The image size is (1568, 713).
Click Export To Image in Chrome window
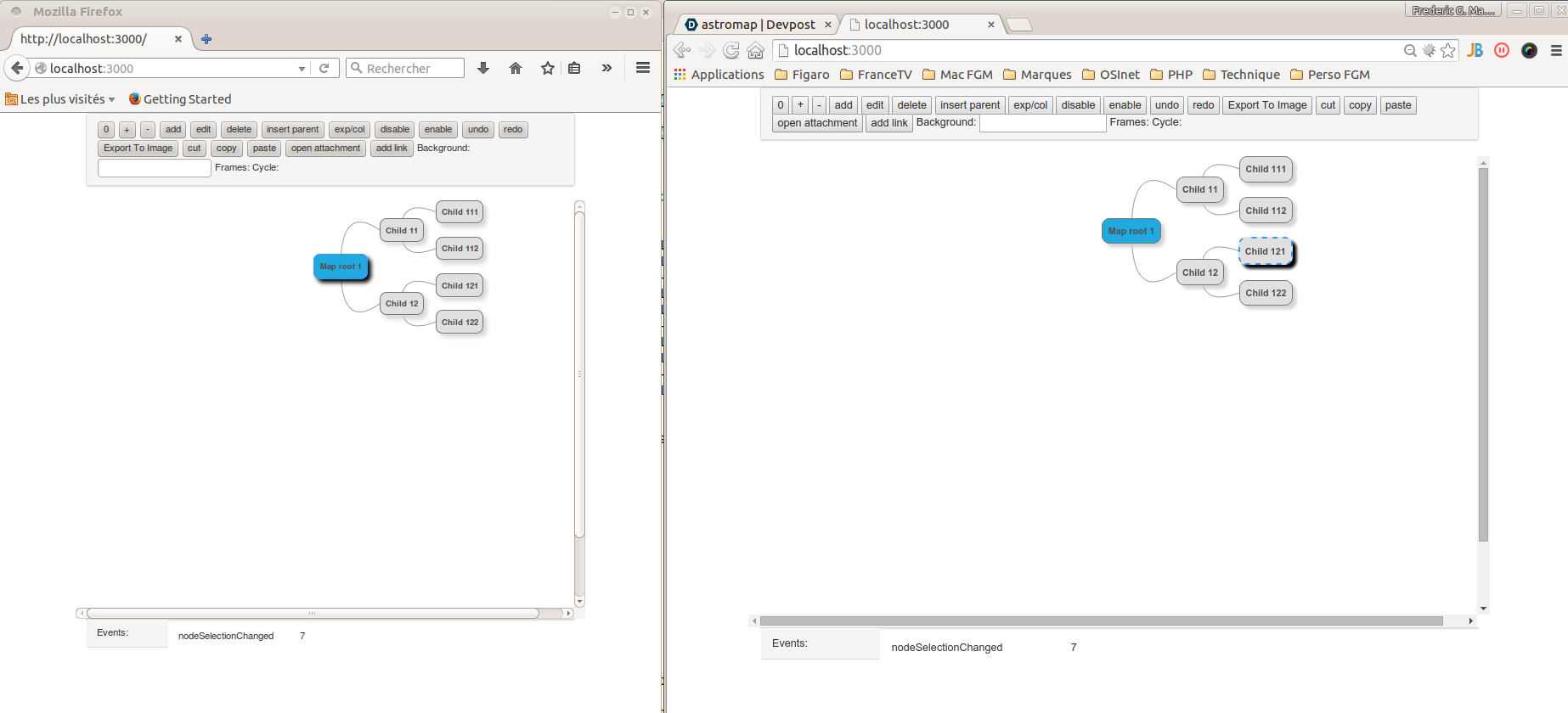1267,105
